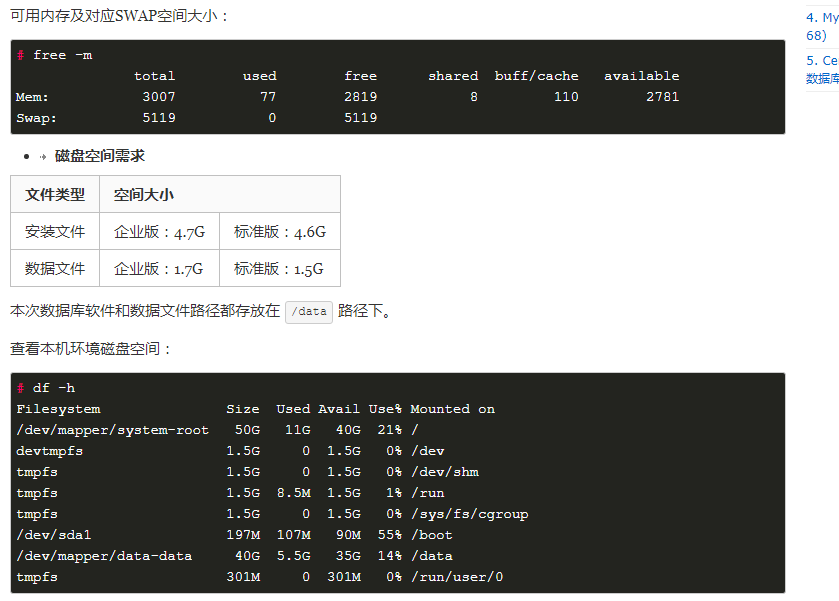Select the Mem total value 3007

pos(159,97)
